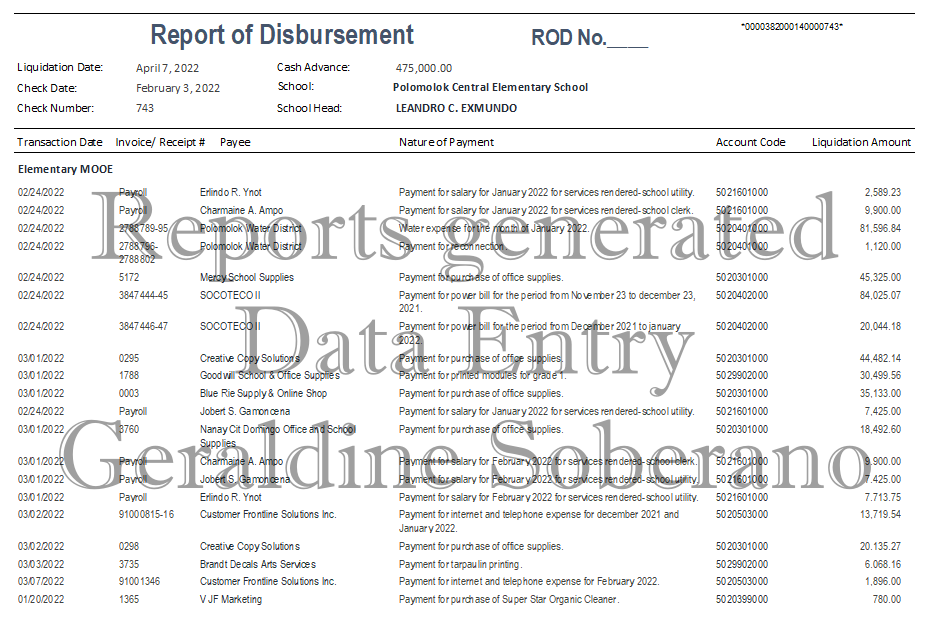Select payee Mercy School Supplies
This screenshot has width=930, height=630.
[x=247, y=277]
